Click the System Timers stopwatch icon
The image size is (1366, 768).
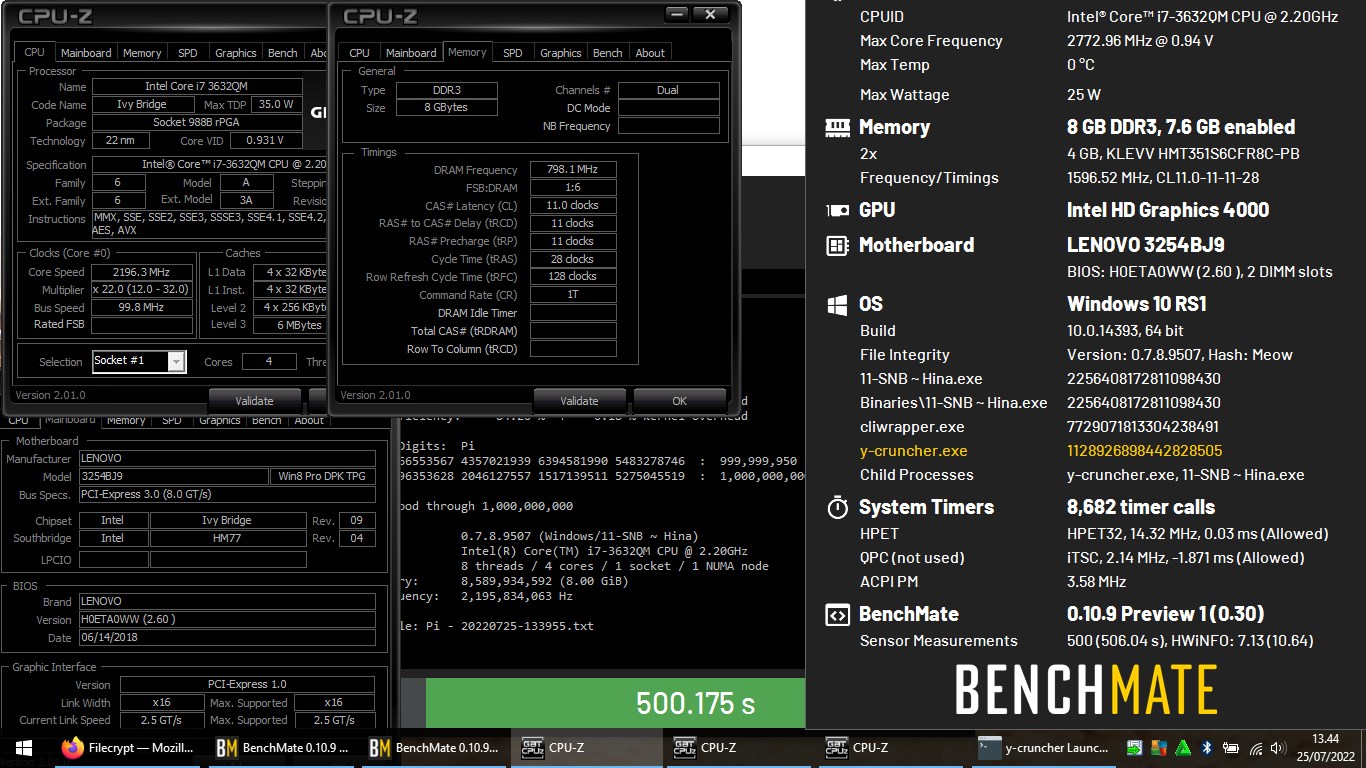tap(837, 507)
